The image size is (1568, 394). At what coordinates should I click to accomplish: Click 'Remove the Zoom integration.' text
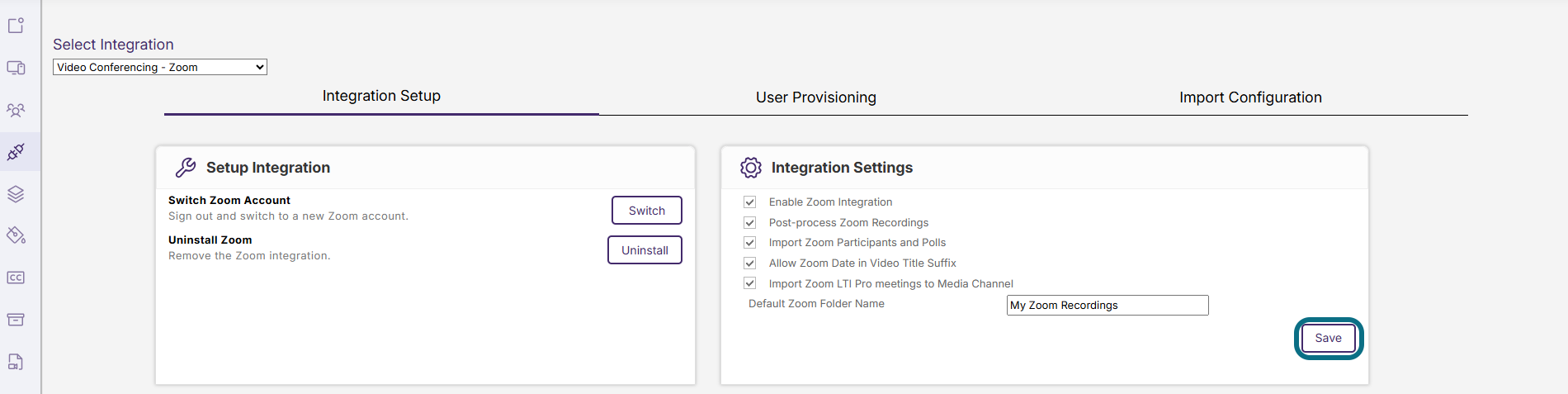tap(249, 256)
